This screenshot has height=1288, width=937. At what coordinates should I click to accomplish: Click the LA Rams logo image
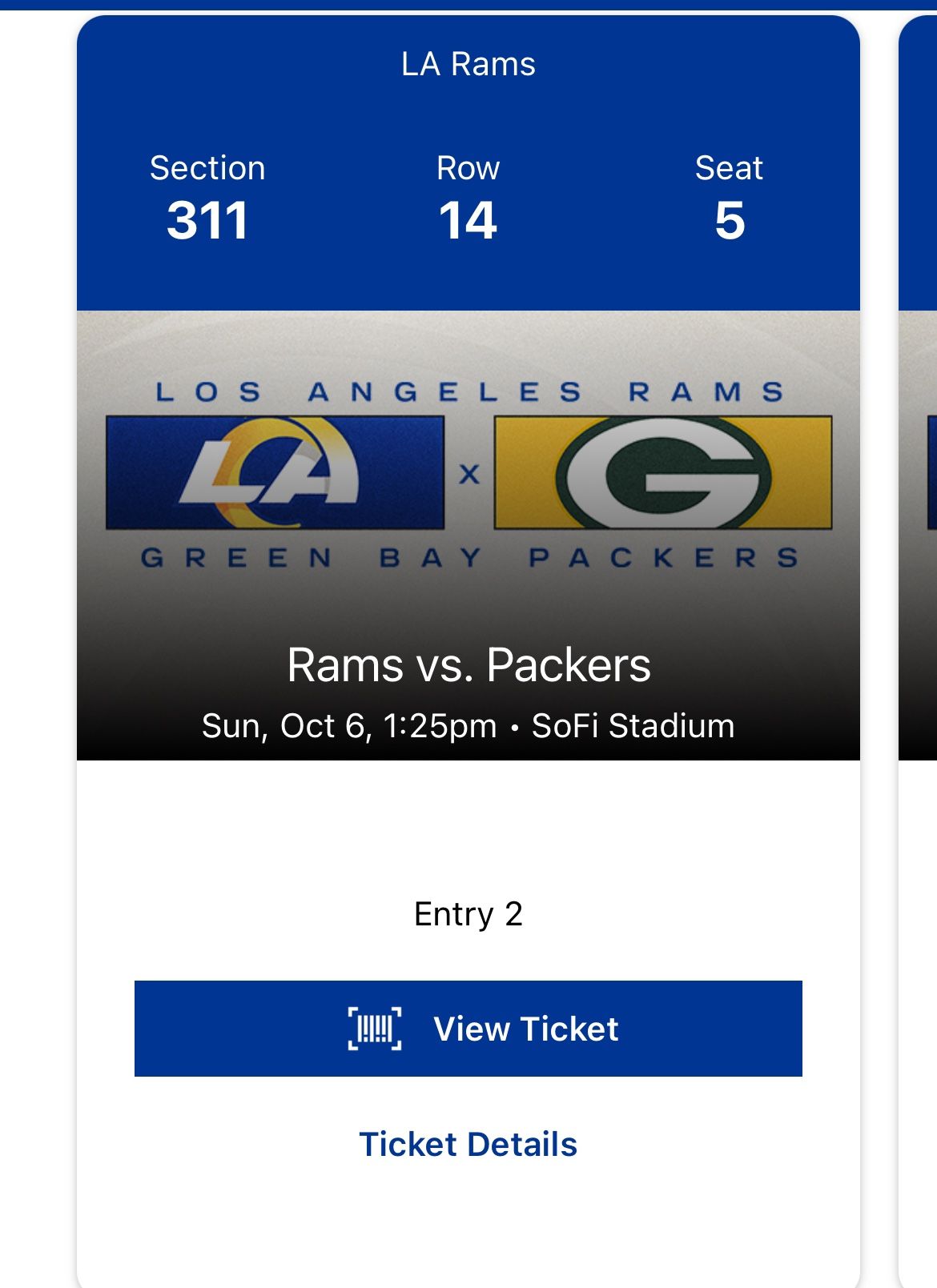coord(275,472)
